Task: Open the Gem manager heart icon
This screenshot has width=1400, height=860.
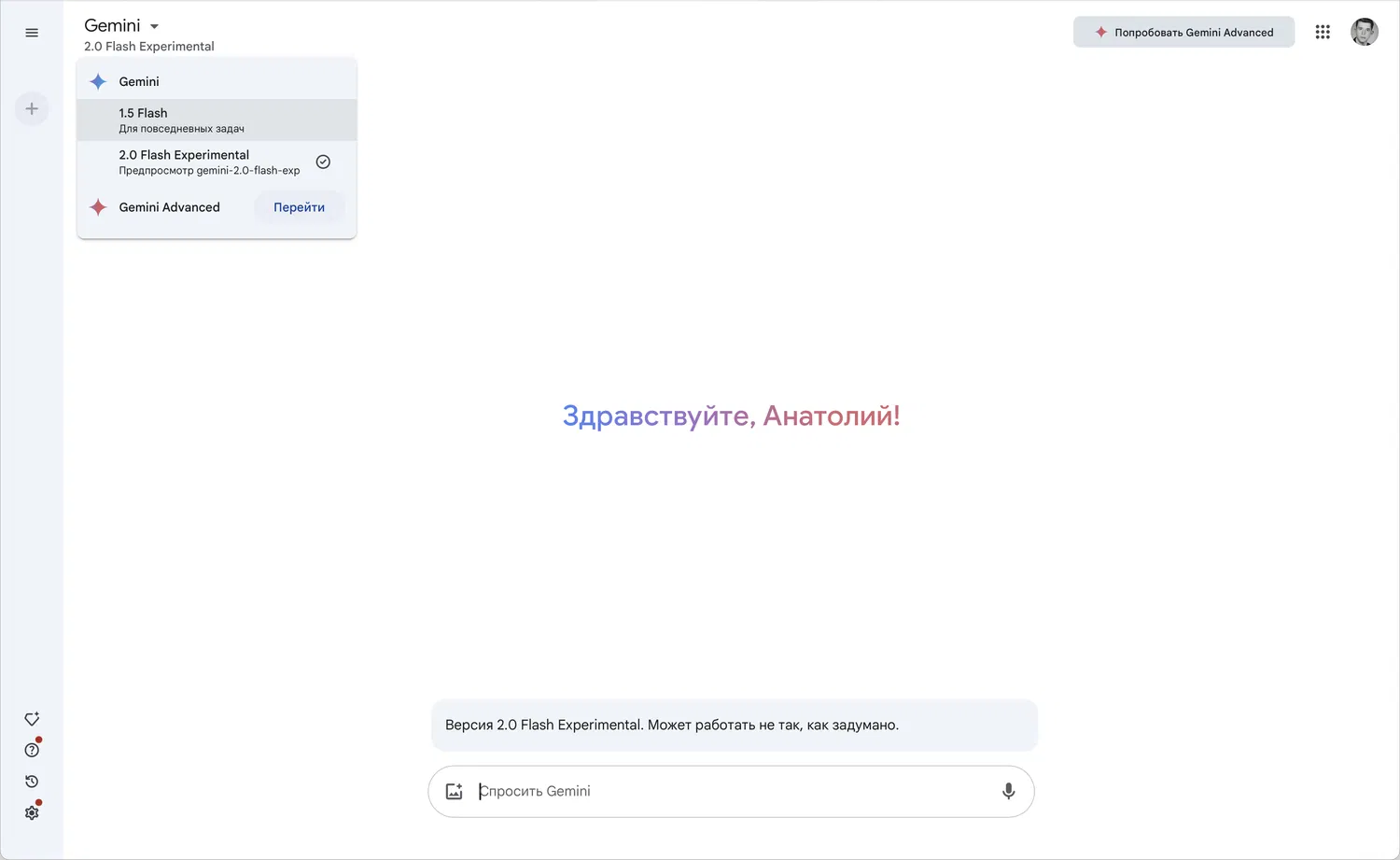Action: [32, 719]
